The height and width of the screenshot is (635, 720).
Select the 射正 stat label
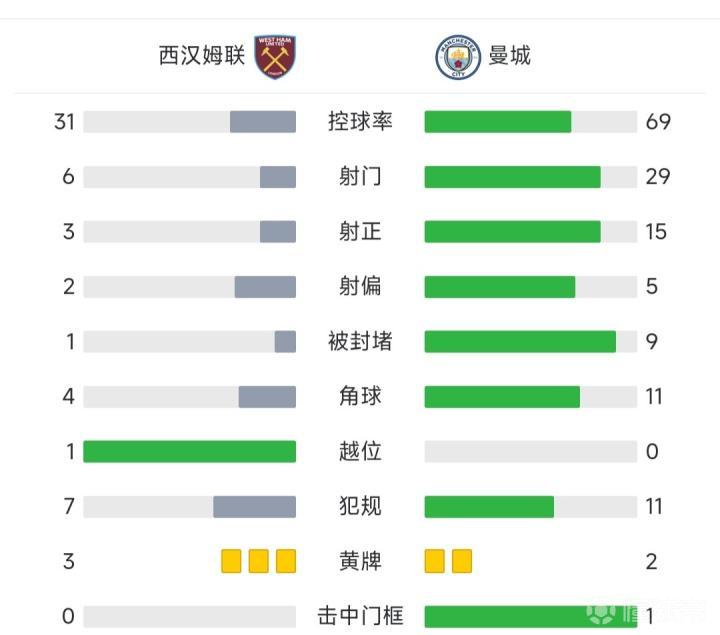(x=360, y=232)
